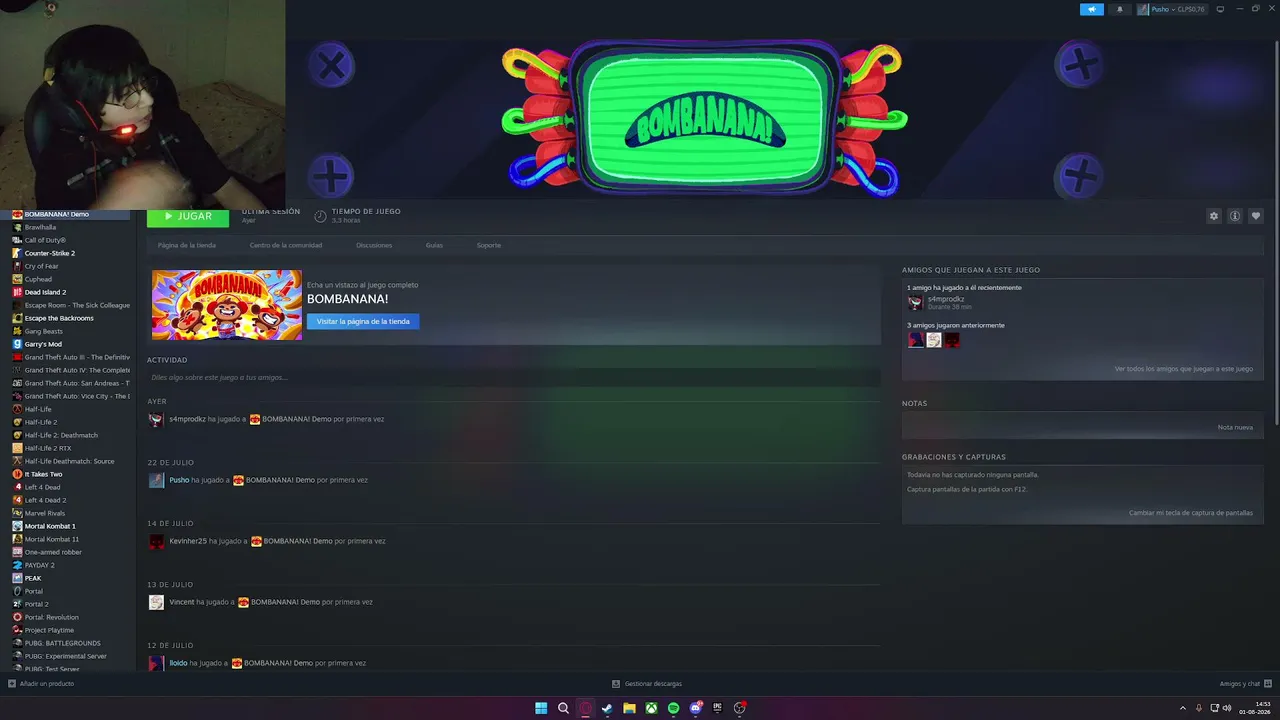The width and height of the screenshot is (1280, 720).
Task: Click 'Añadir un producto' at bottom left
Action: pos(41,684)
